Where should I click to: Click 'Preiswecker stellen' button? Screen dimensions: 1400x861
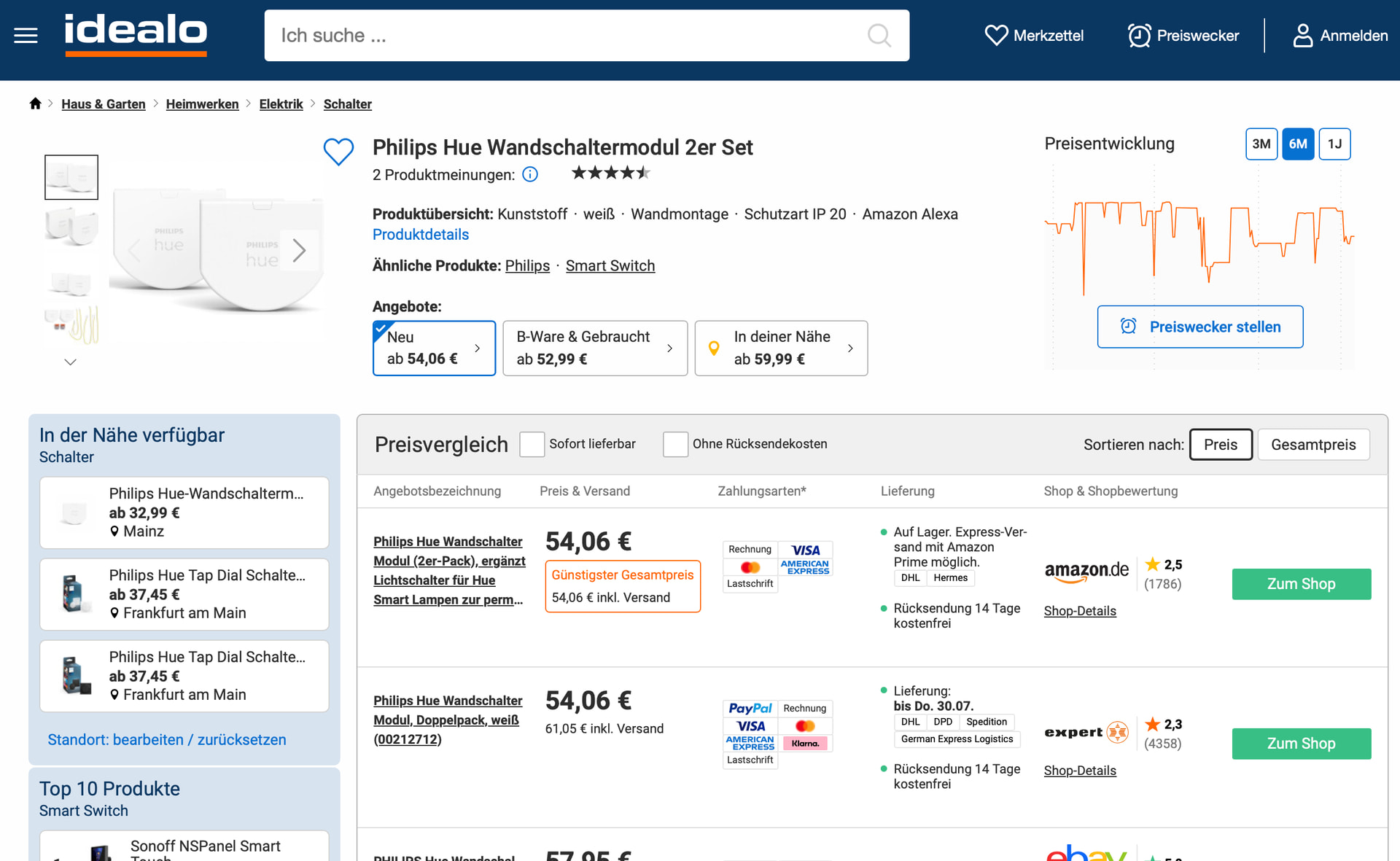click(1200, 327)
